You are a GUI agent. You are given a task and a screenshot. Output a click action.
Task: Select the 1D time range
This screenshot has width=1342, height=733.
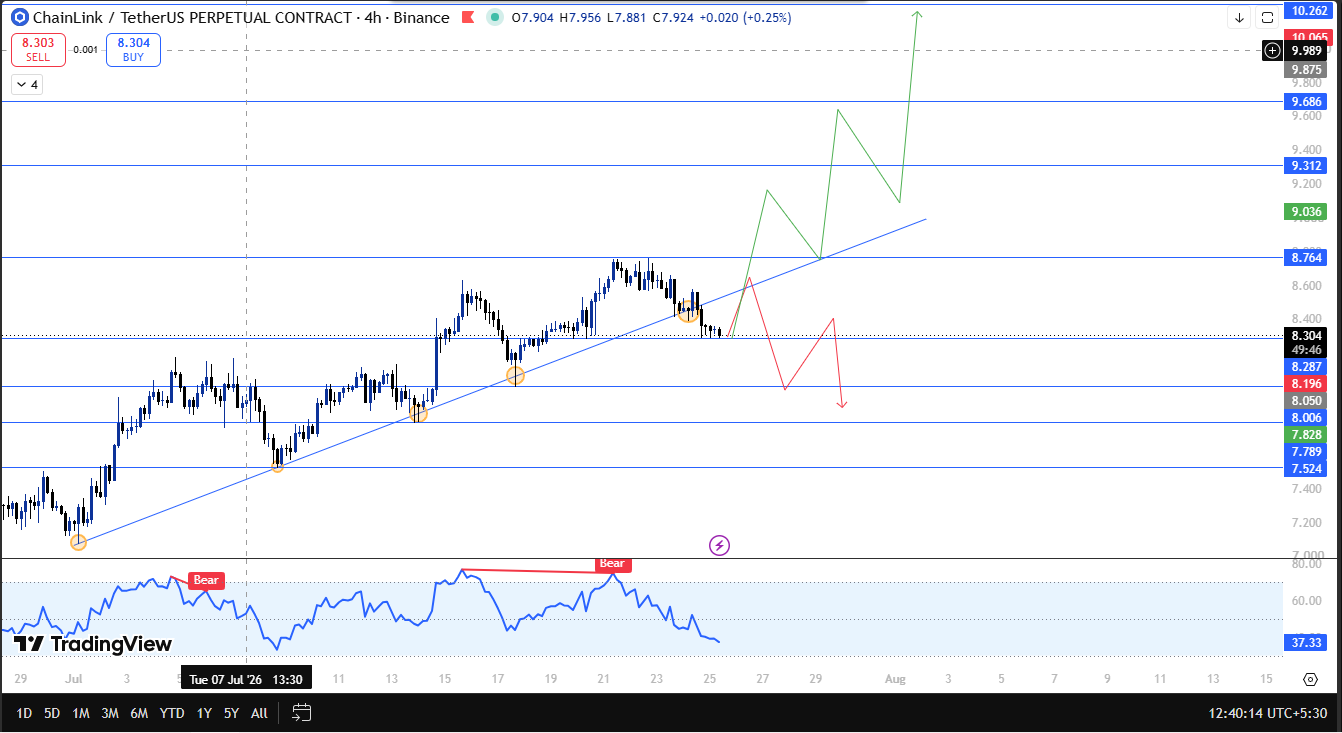[x=24, y=713]
